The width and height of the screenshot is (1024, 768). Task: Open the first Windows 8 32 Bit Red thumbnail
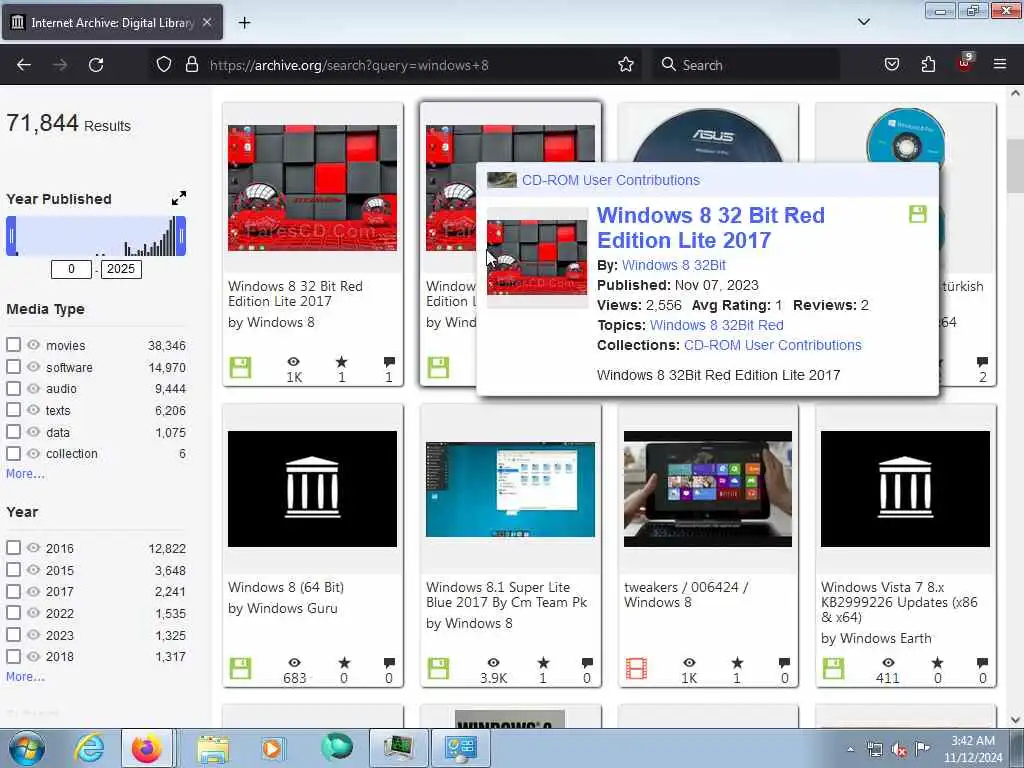[x=312, y=188]
